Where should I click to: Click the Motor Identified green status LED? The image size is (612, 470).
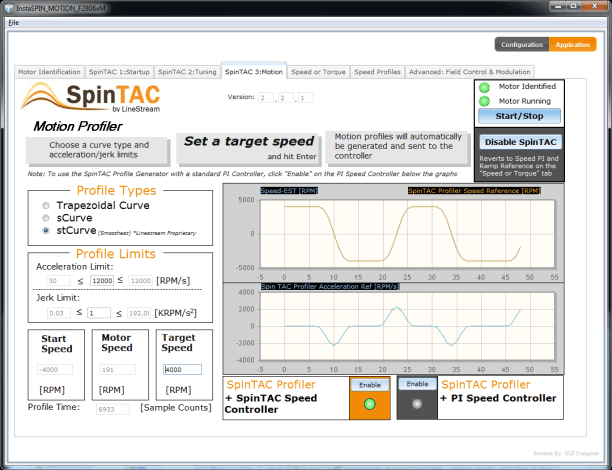[x=484, y=88]
